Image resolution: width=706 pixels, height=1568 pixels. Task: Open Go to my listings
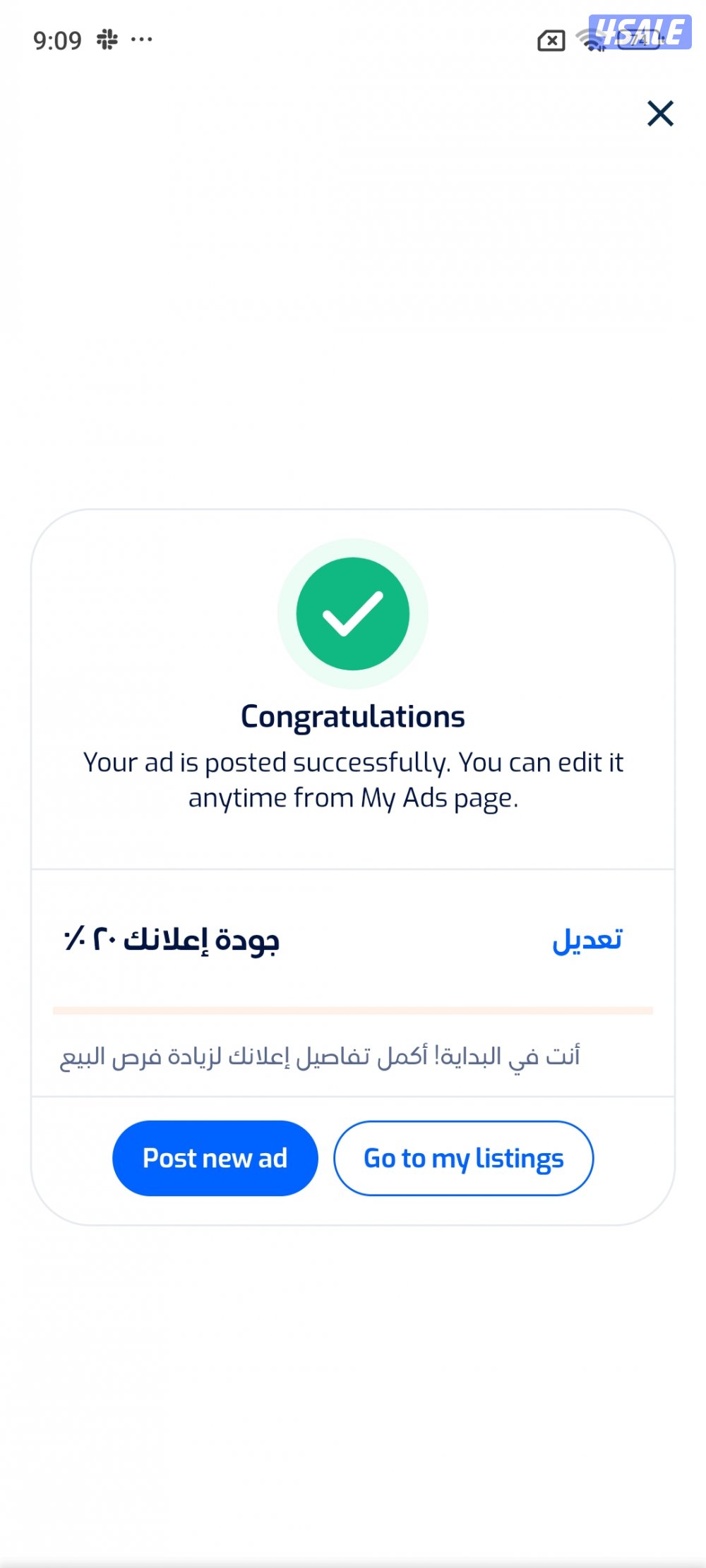[464, 1158]
